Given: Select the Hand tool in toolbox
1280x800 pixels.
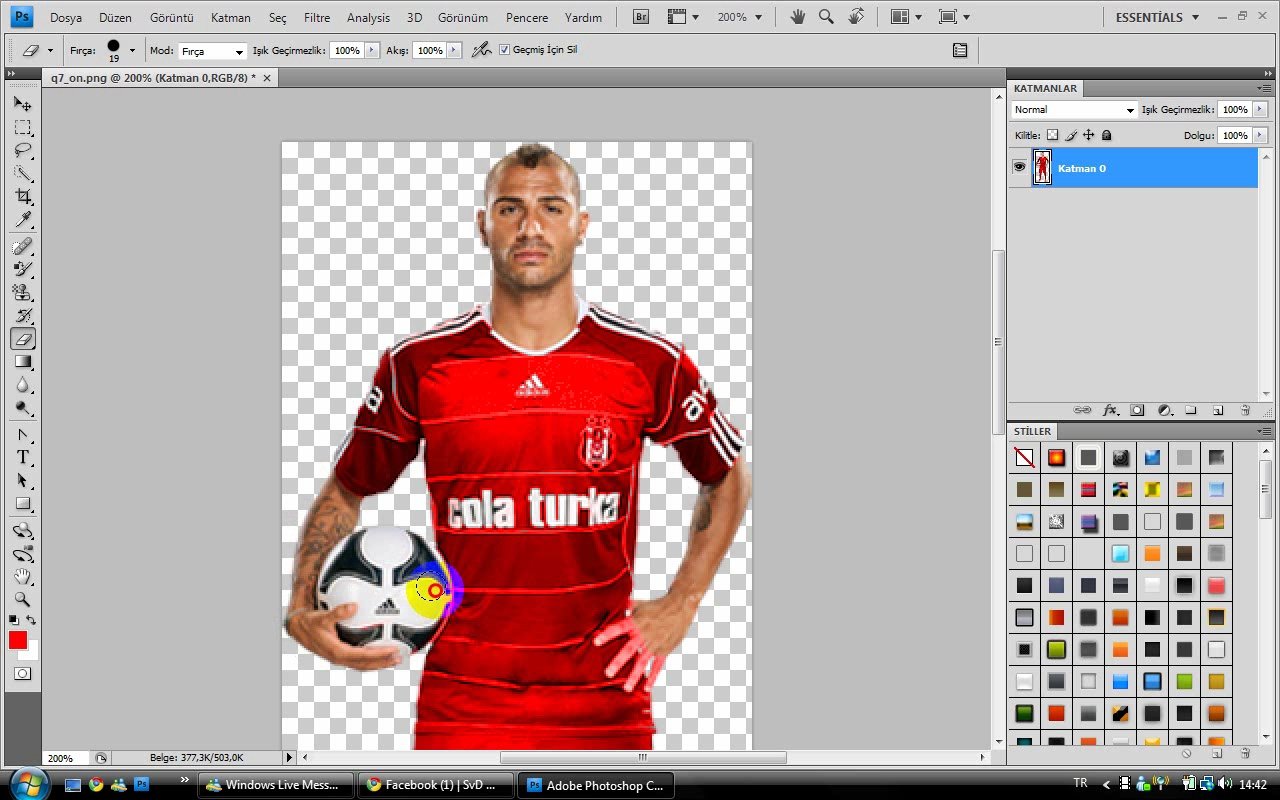Looking at the screenshot, I should 22,577.
